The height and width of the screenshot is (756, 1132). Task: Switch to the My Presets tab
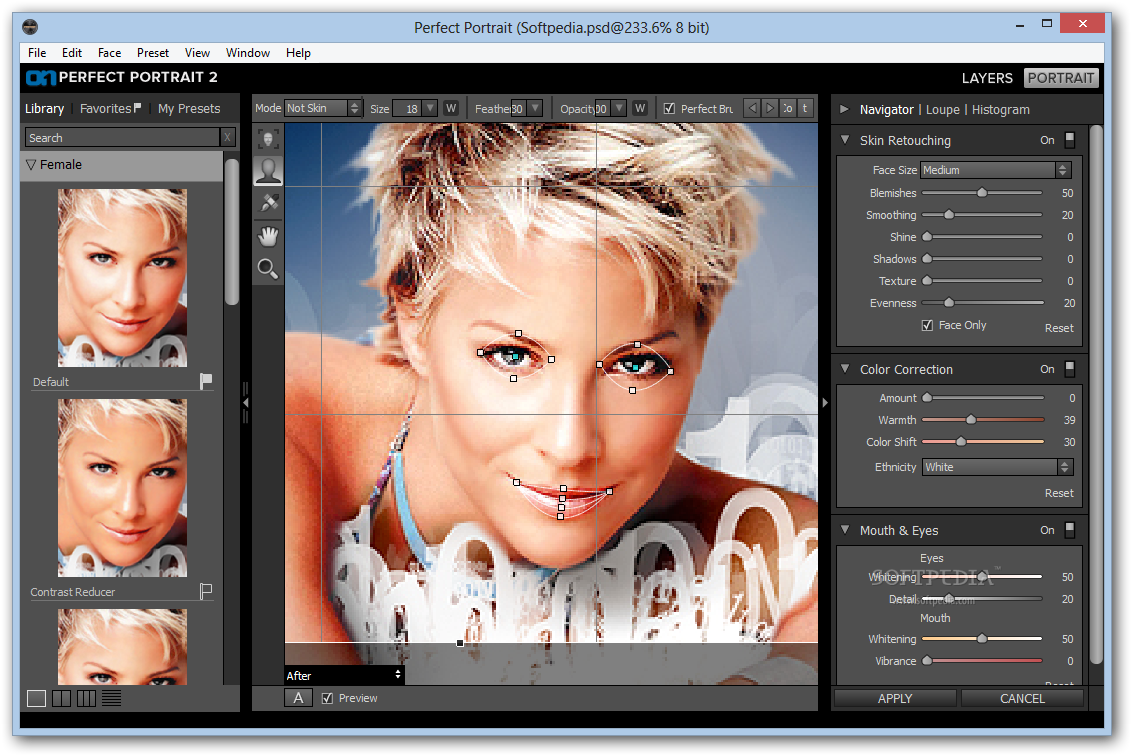click(189, 108)
